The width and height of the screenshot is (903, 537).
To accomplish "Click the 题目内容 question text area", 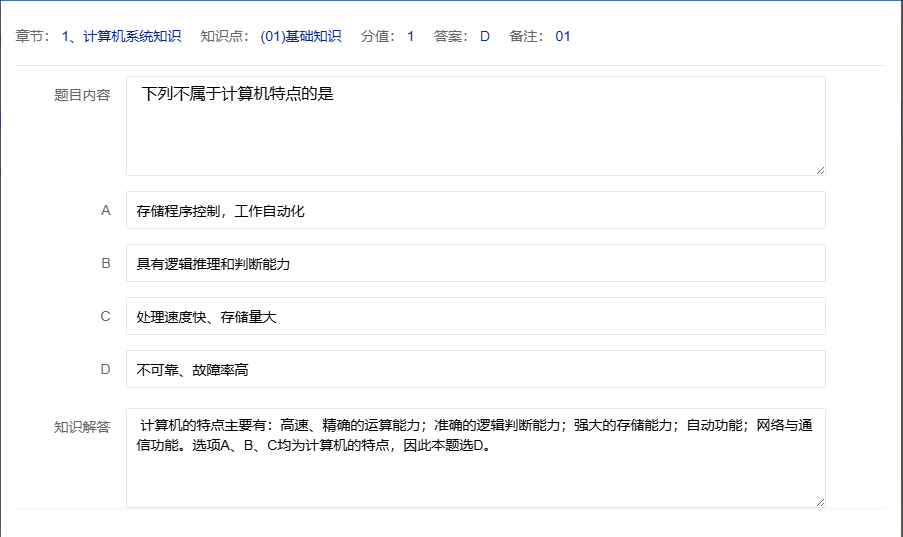I will click(x=475, y=126).
